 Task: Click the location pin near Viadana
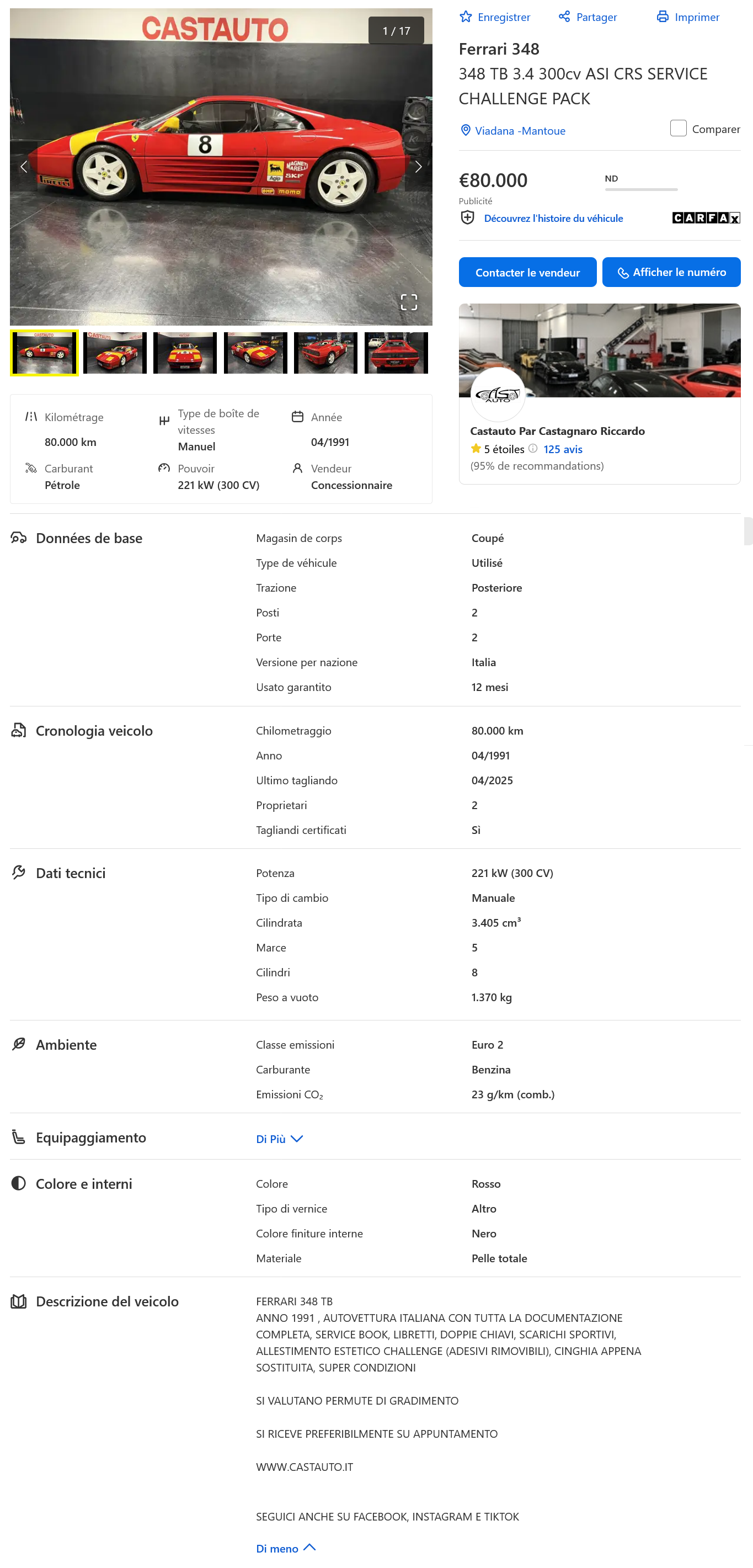pyautogui.click(x=465, y=130)
